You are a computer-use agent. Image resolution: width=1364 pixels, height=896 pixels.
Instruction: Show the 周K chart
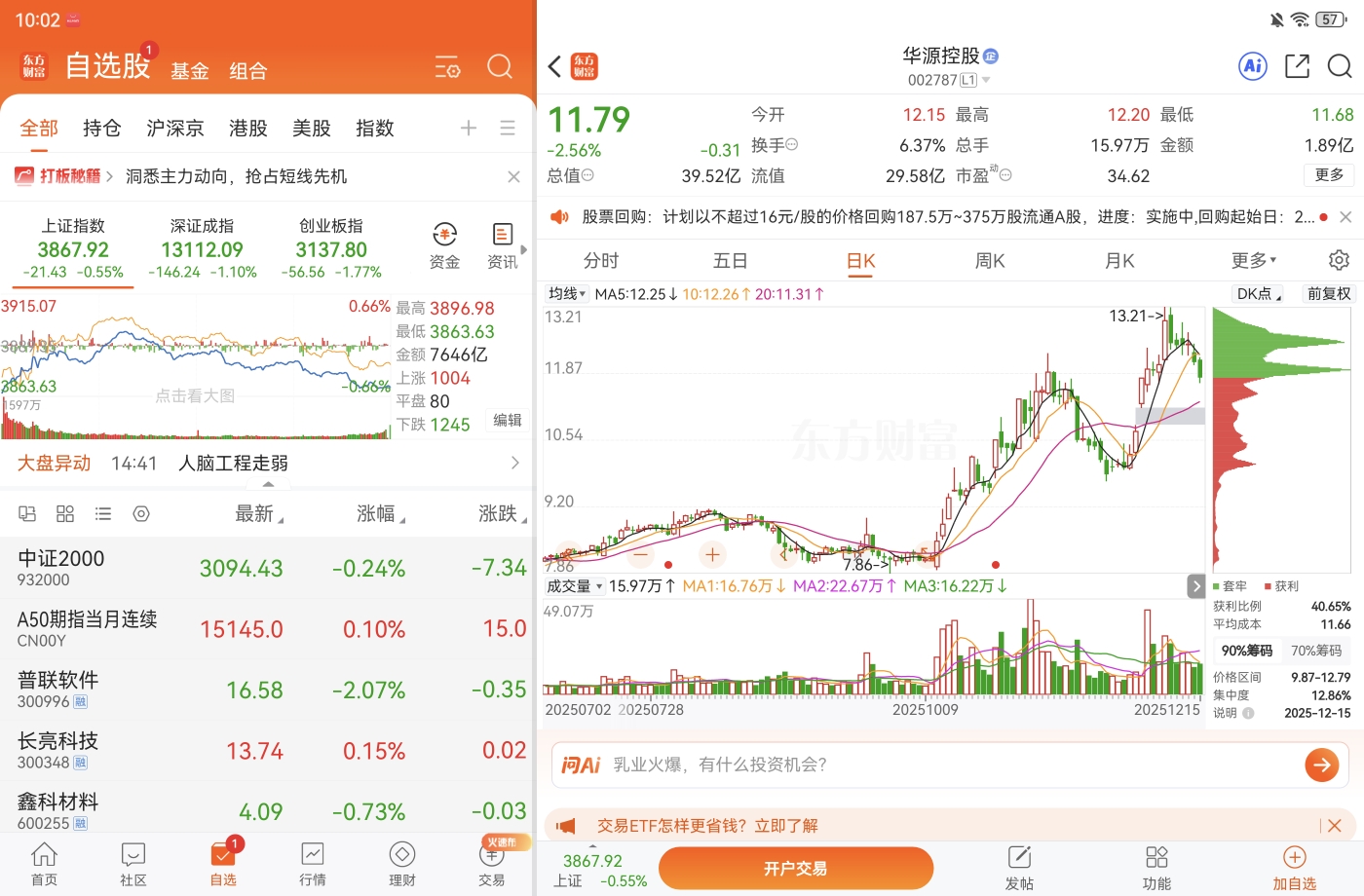pyautogui.click(x=990, y=261)
